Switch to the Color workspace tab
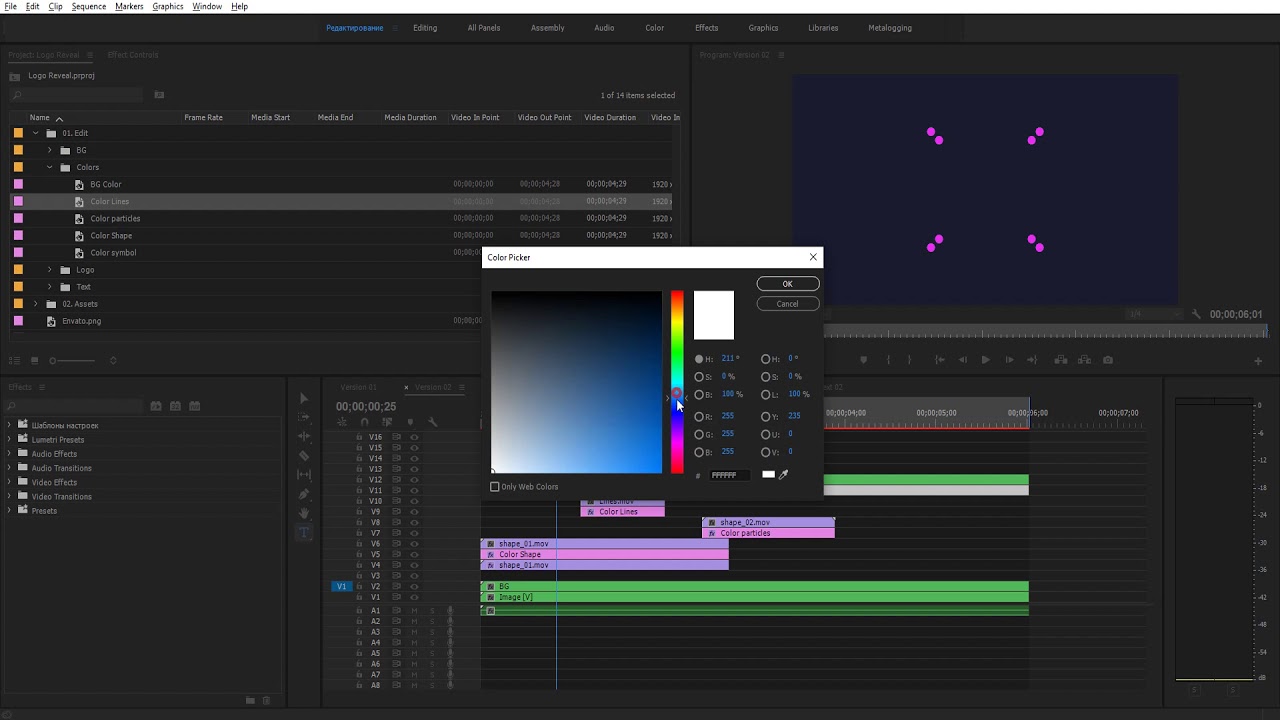 (x=654, y=28)
